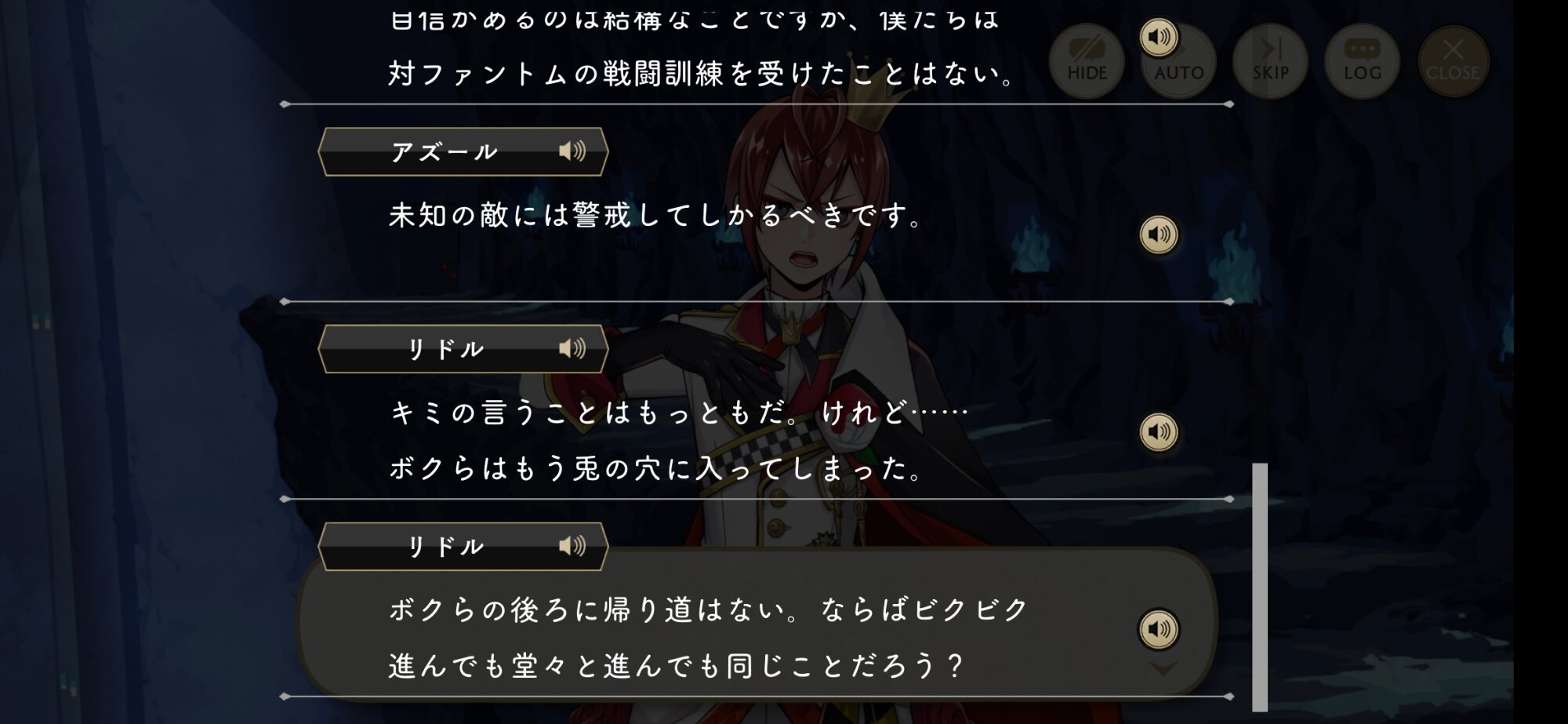This screenshot has height=724, width=1568.
Task: Select the first リドル name plate
Action: pyautogui.click(x=463, y=349)
